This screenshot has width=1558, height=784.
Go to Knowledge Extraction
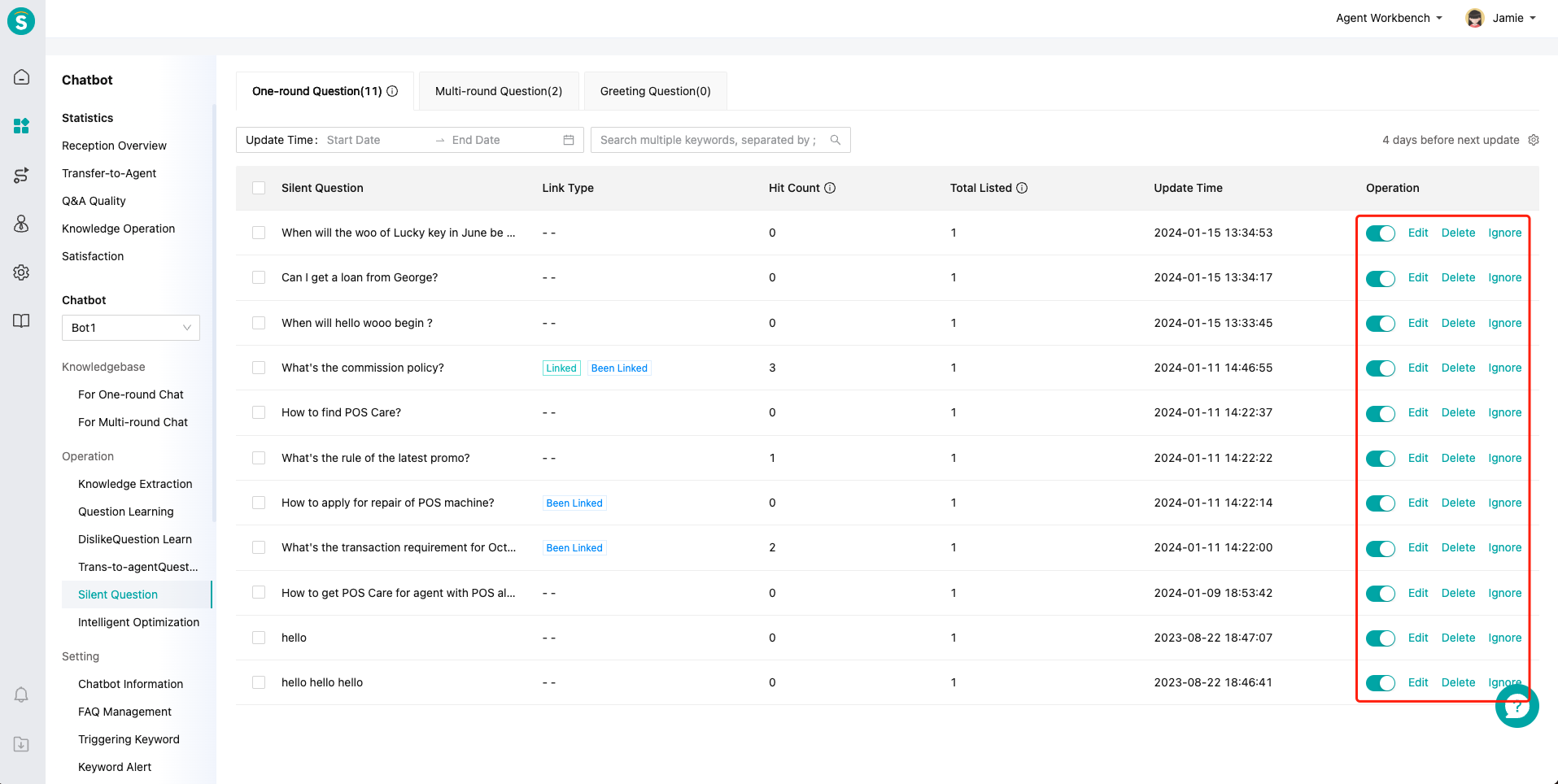click(135, 484)
